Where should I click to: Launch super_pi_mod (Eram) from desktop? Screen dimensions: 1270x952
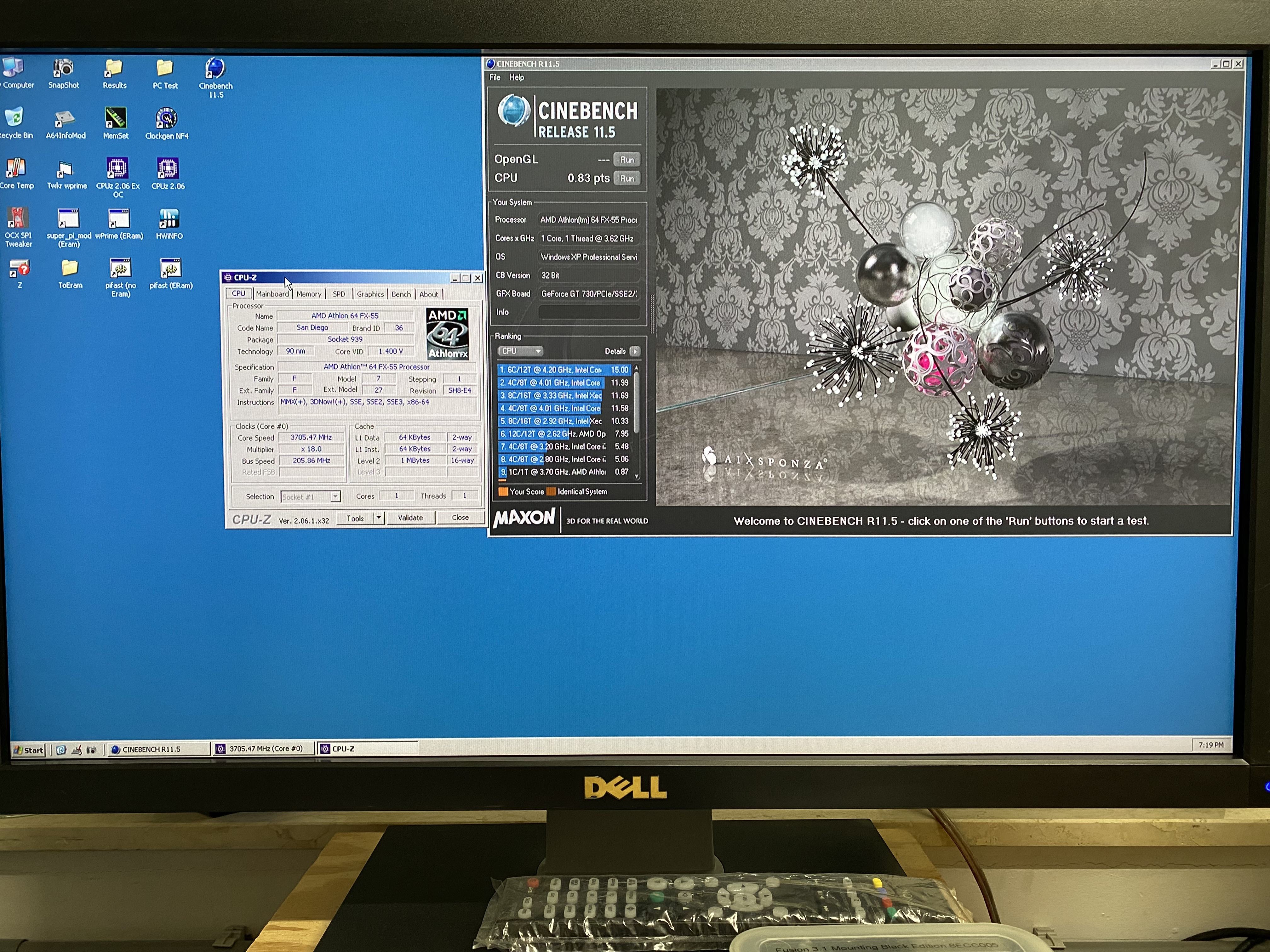69,227
